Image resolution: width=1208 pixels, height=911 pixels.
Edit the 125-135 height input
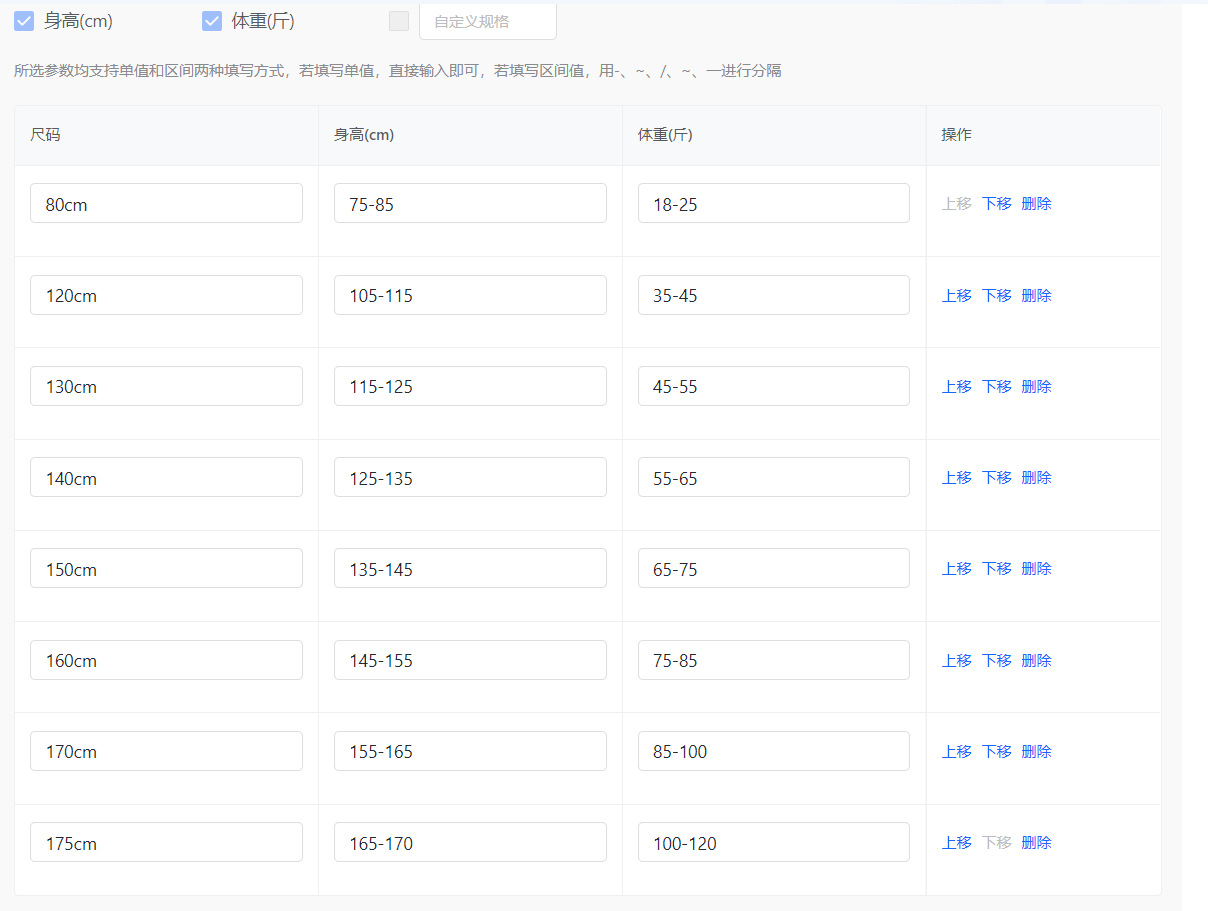(x=470, y=478)
